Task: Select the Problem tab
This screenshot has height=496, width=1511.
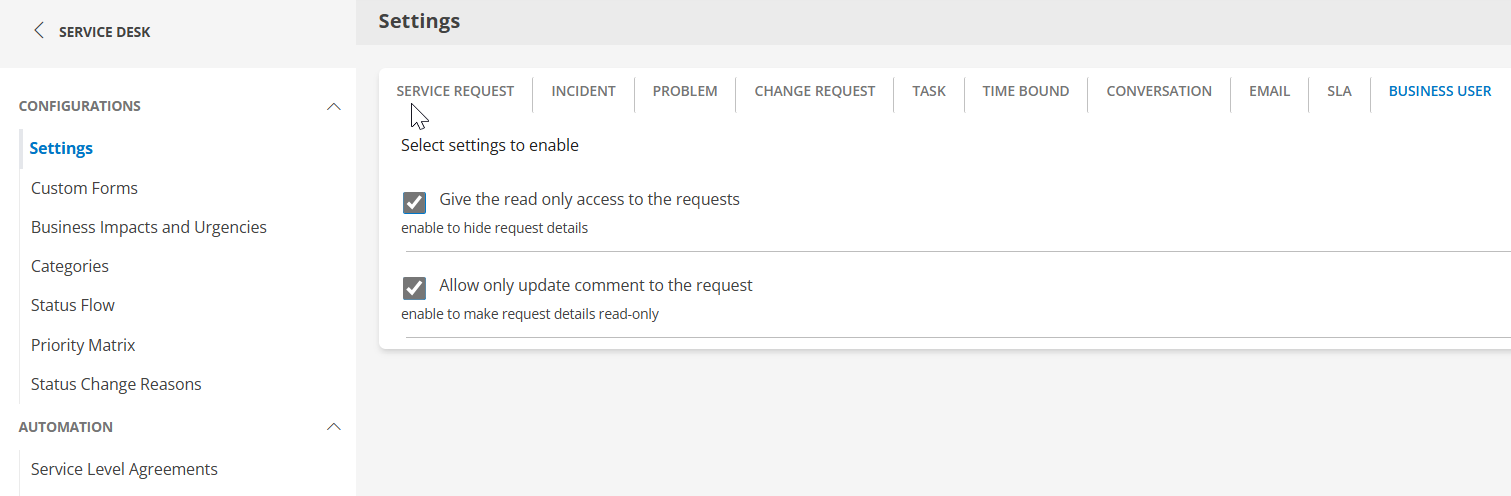Action: (685, 91)
